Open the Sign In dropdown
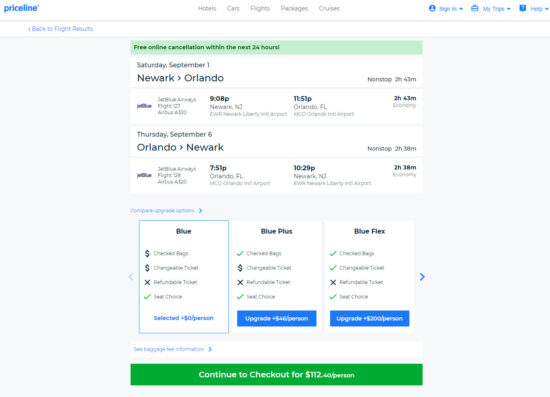The height and width of the screenshot is (397, 550). coord(446,8)
